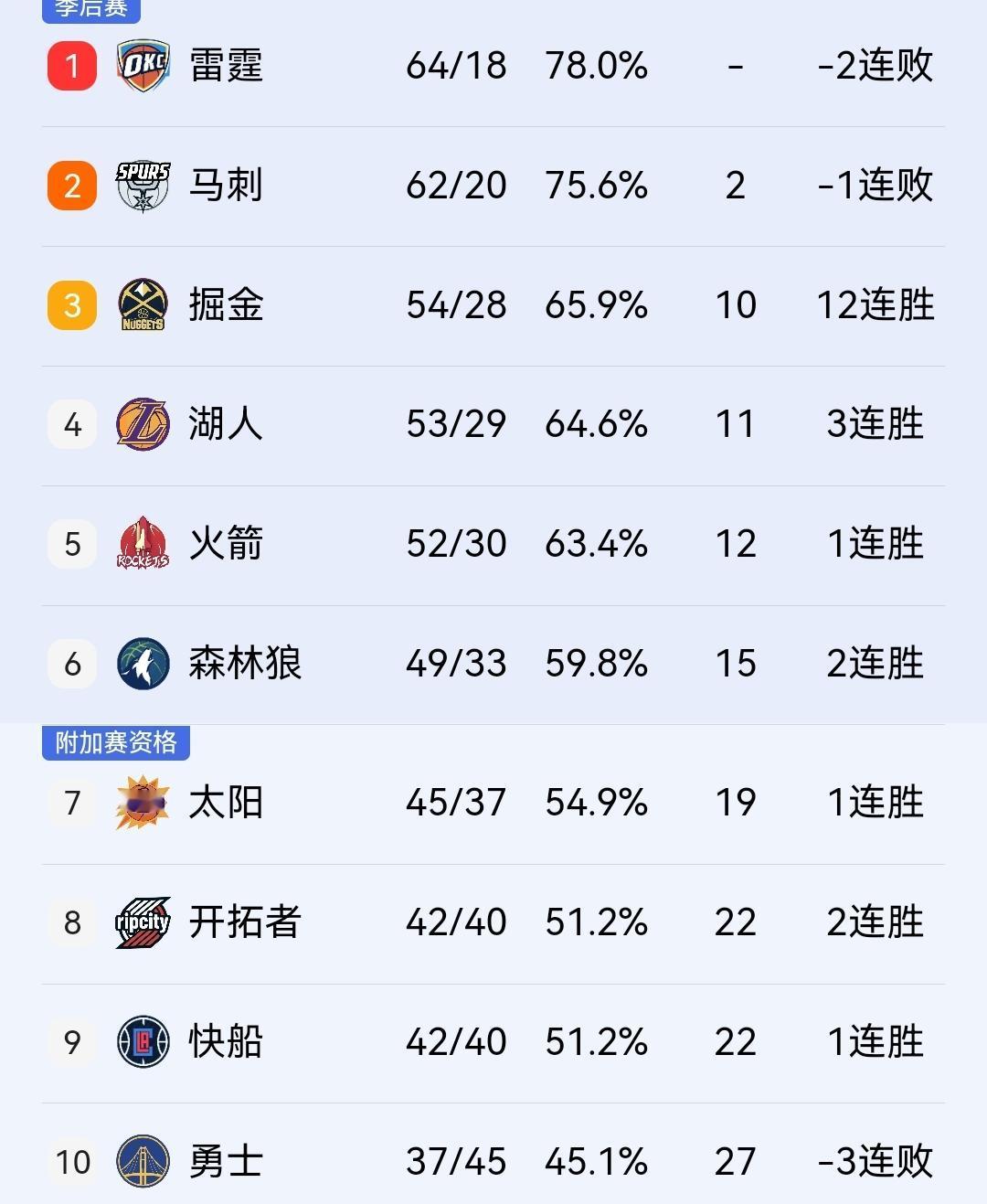Click the Lakers purple logo icon
987x1204 pixels.
click(142, 424)
